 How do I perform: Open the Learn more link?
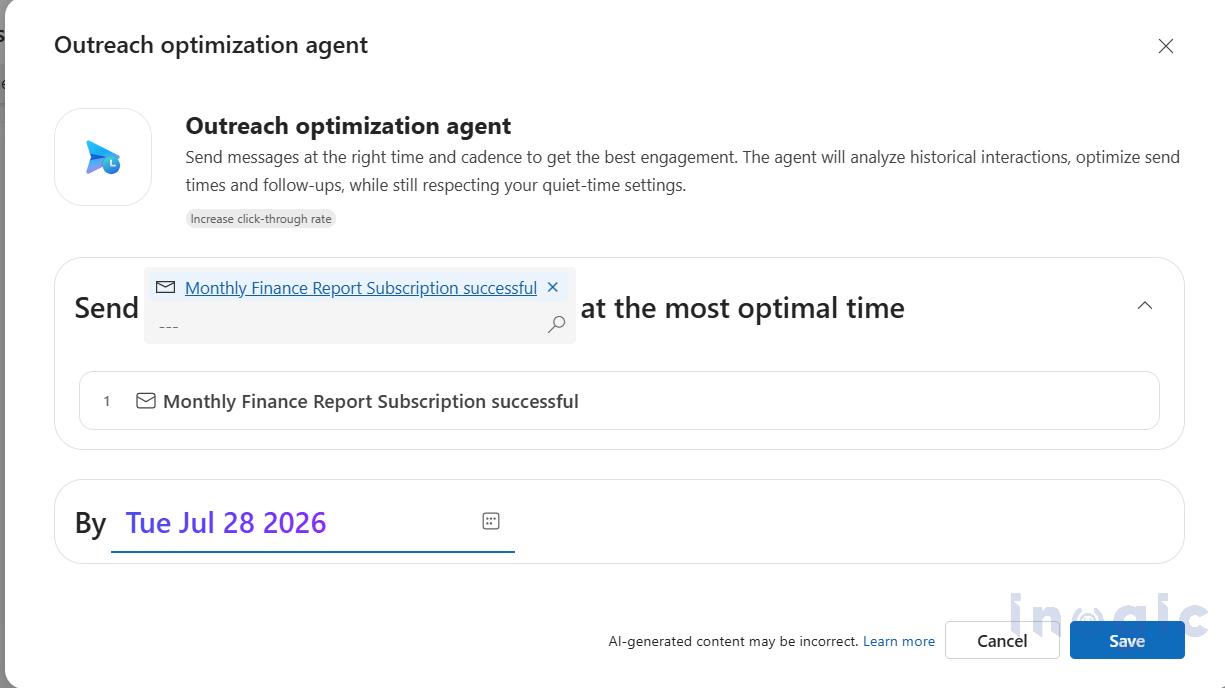(x=899, y=641)
